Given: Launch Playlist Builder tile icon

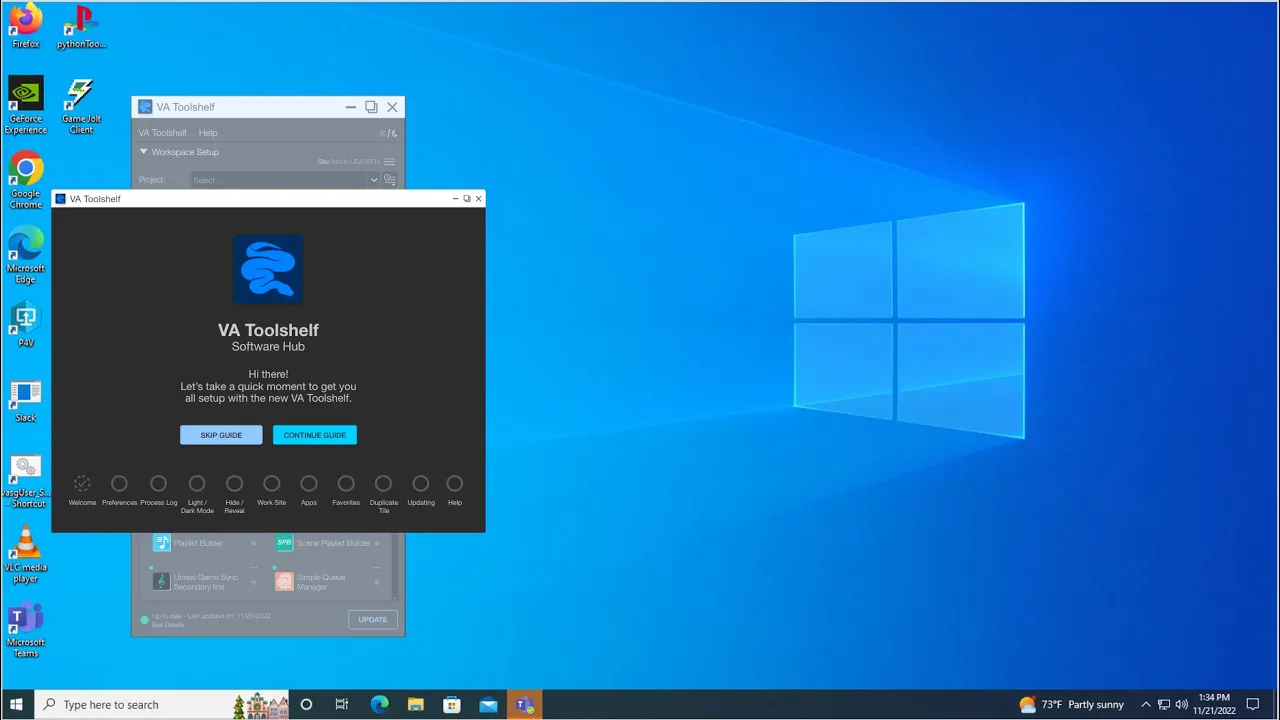Looking at the screenshot, I should point(161,543).
